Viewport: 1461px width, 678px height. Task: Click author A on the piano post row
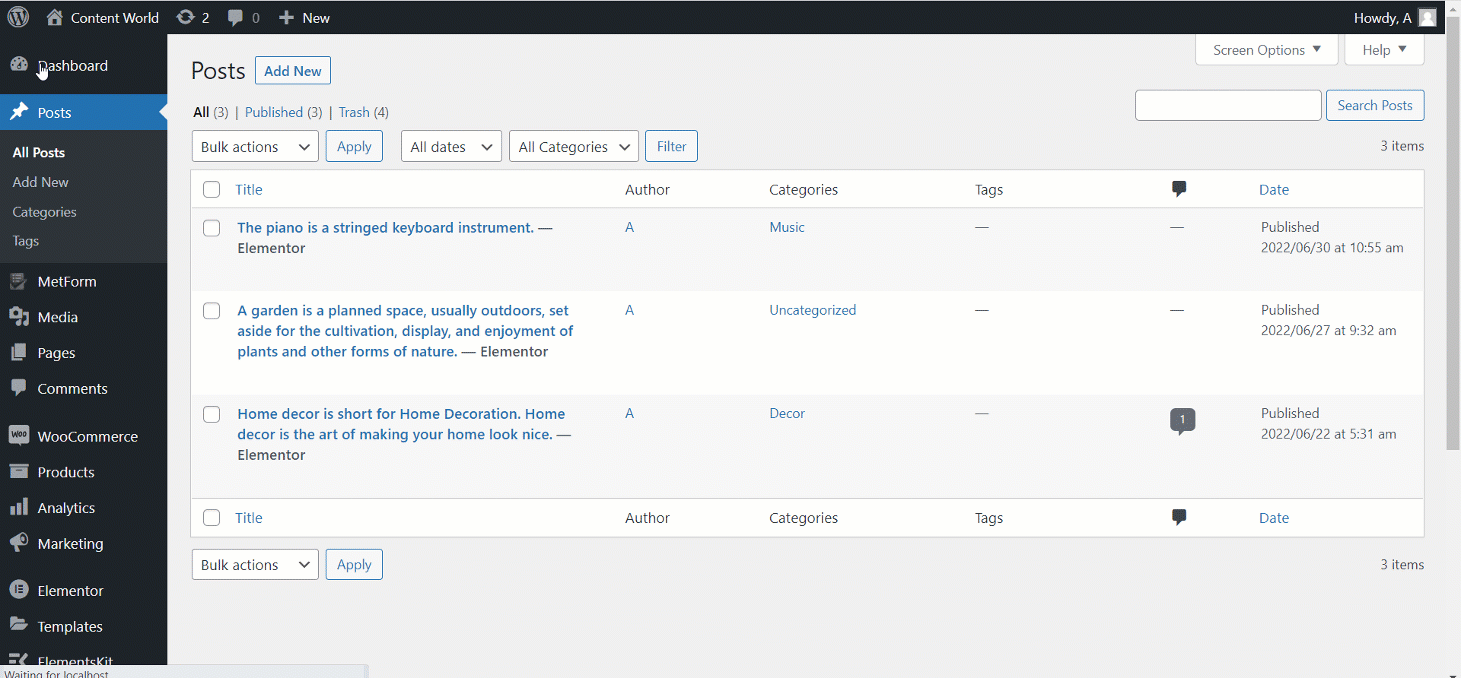(629, 227)
